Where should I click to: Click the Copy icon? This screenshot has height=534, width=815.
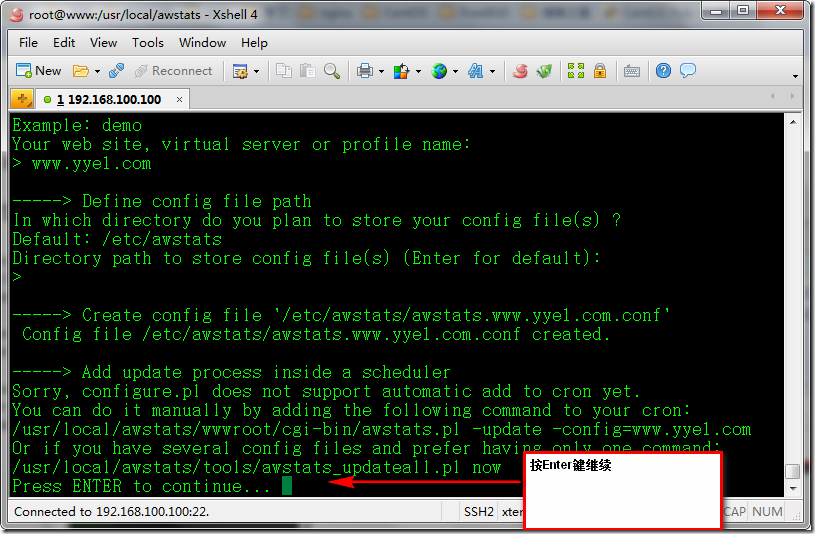[x=283, y=70]
